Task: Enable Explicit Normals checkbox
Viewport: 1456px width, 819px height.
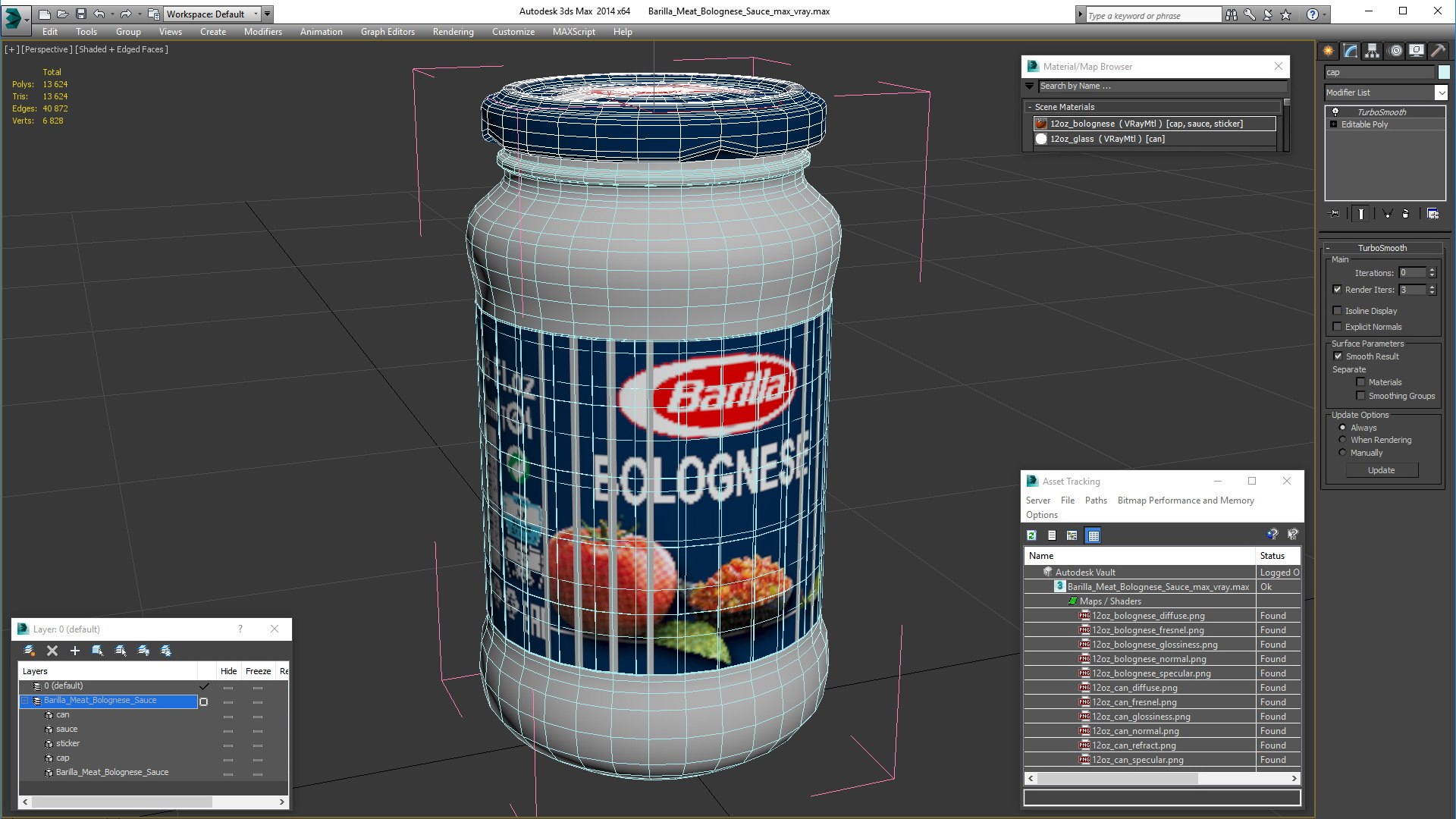Action: coord(1338,327)
